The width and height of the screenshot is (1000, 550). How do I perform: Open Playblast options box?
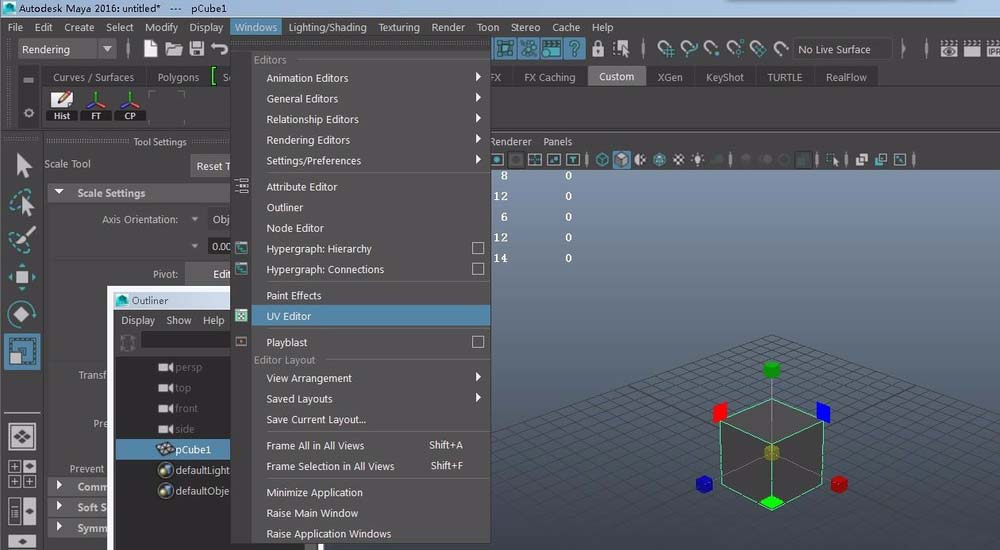point(478,342)
